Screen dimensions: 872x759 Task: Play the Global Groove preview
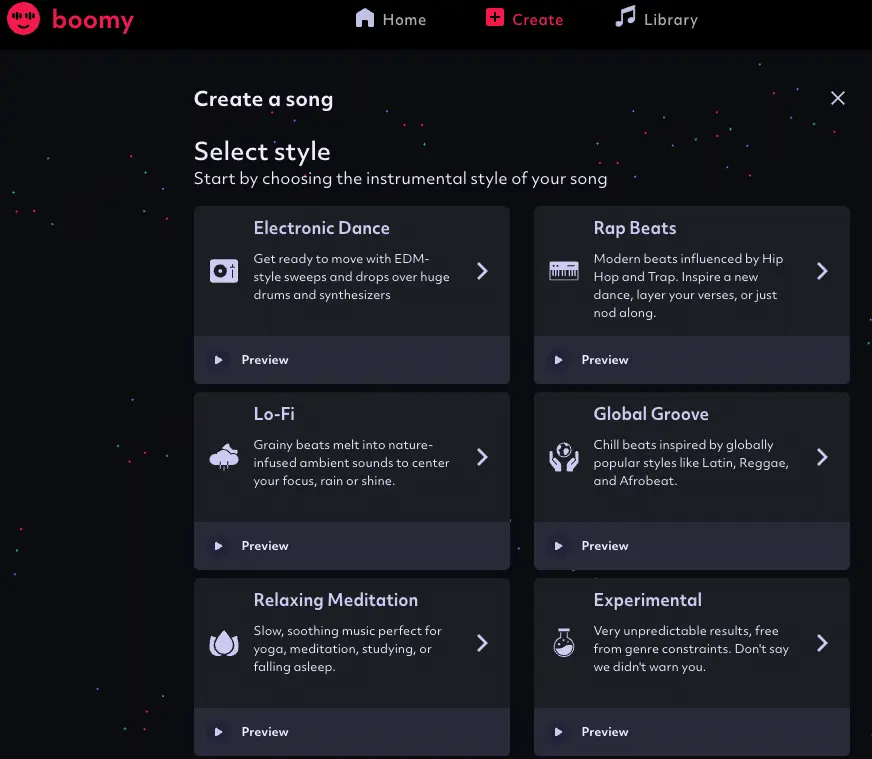pyautogui.click(x=558, y=545)
